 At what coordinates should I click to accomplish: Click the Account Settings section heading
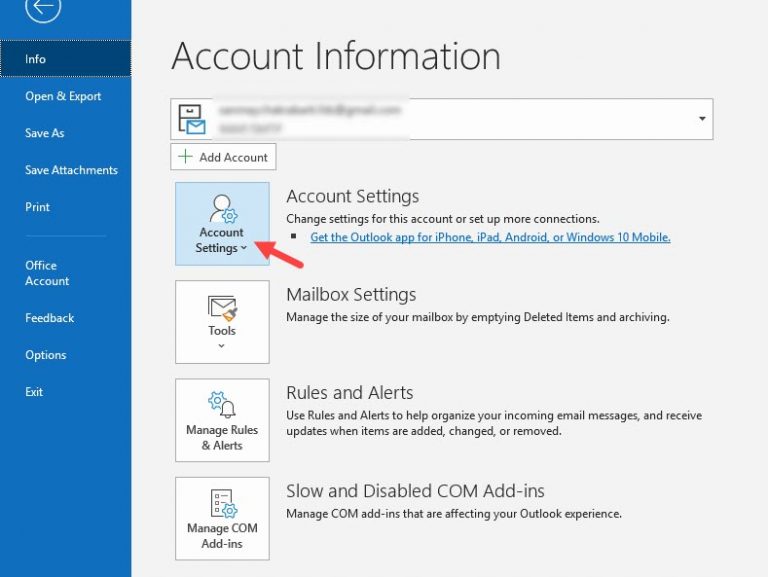[353, 196]
